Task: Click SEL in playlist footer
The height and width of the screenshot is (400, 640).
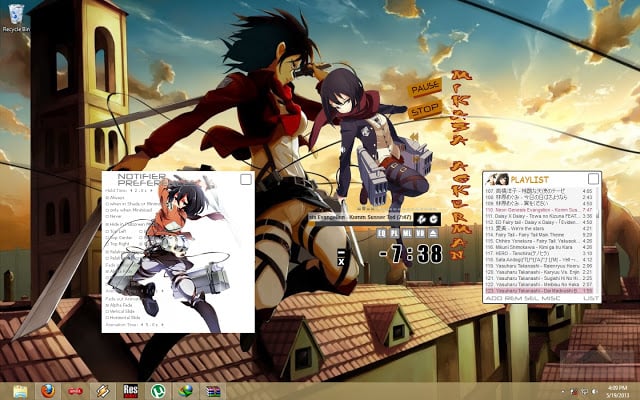Action: (x=530, y=298)
